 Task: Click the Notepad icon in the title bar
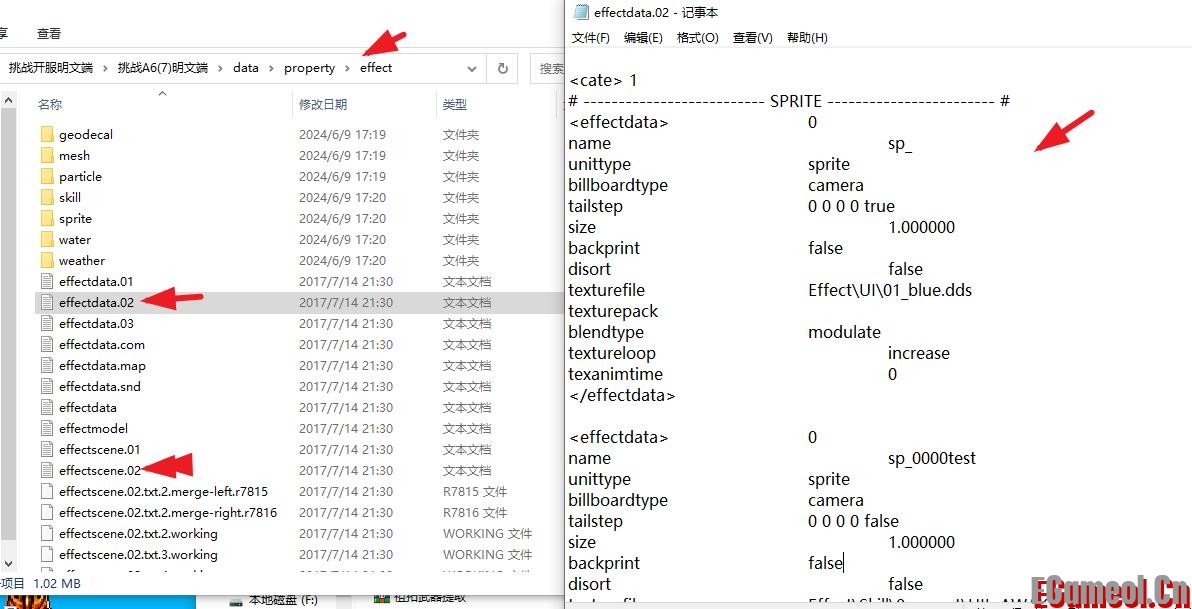click(x=583, y=12)
